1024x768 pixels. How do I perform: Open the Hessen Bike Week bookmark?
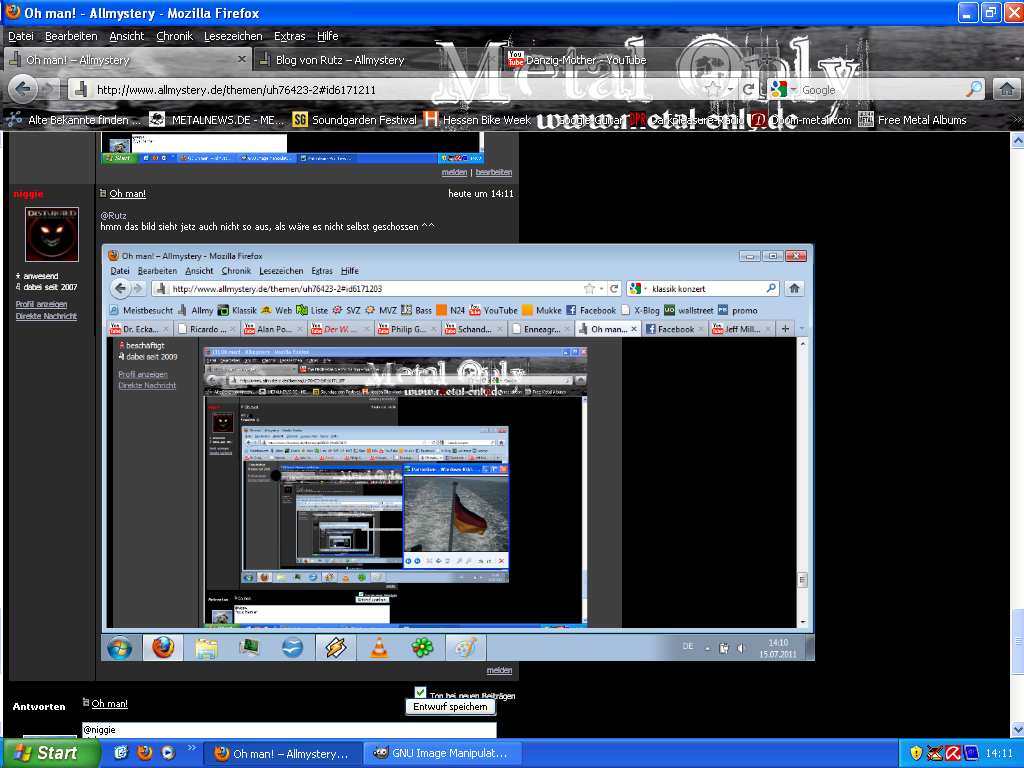click(478, 120)
